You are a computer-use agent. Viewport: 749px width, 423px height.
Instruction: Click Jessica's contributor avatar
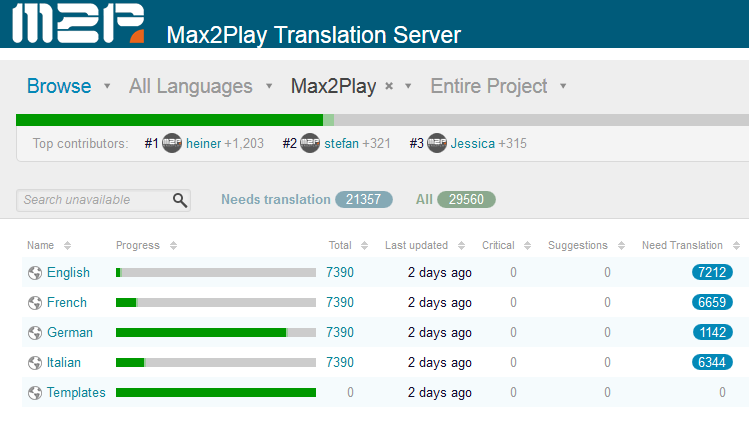click(x=437, y=143)
